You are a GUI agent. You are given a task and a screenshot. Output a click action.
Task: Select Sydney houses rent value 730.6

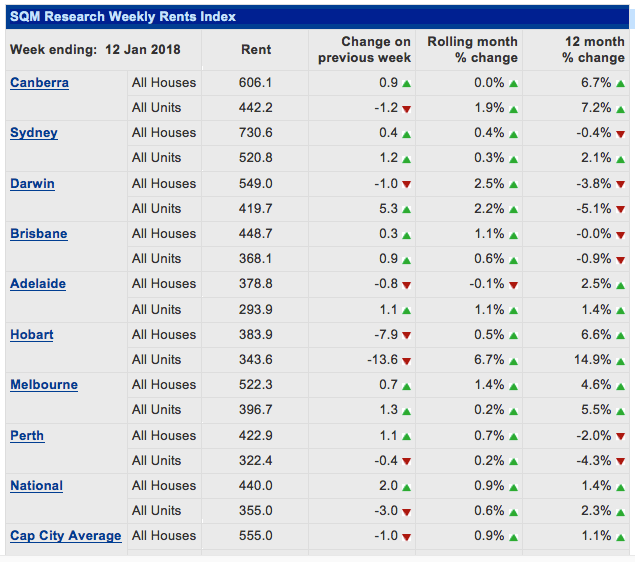(x=256, y=133)
